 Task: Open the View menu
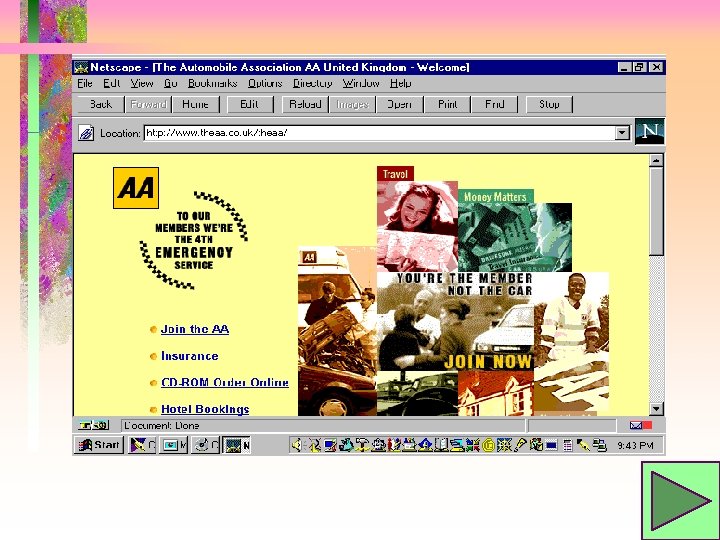point(142,84)
